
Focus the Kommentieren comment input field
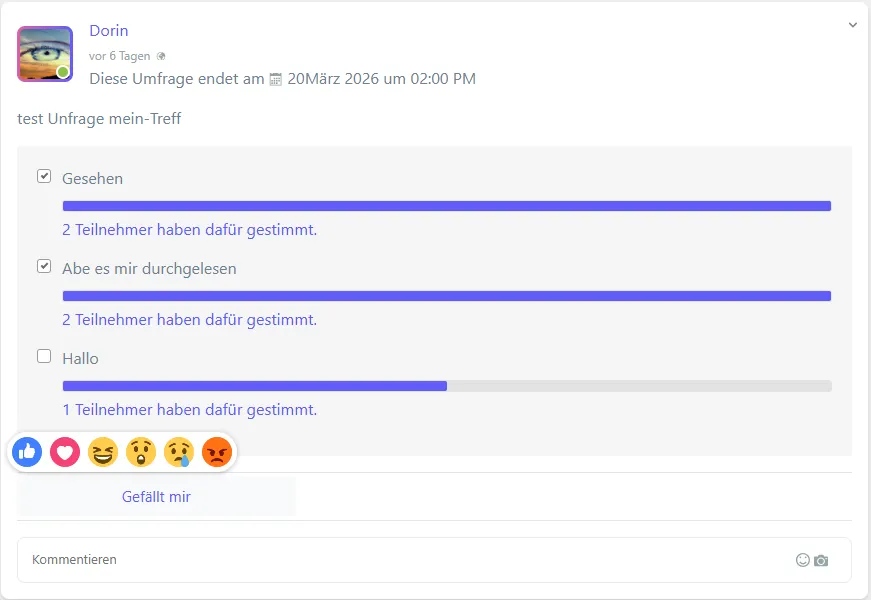tap(400, 560)
